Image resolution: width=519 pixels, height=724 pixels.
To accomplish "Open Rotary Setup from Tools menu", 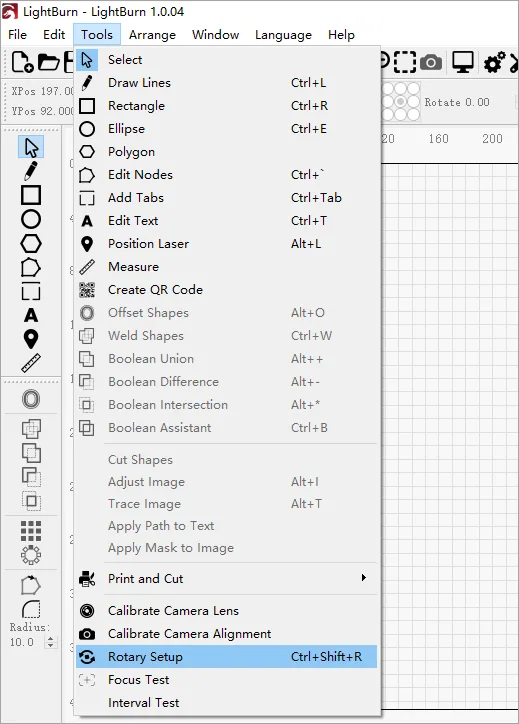I will 226,657.
